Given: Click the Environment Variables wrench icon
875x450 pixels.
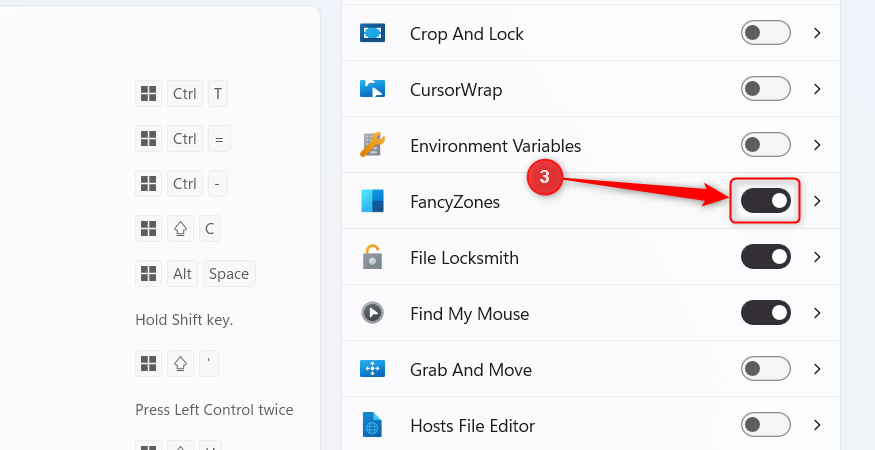Looking at the screenshot, I should pyautogui.click(x=372, y=145).
